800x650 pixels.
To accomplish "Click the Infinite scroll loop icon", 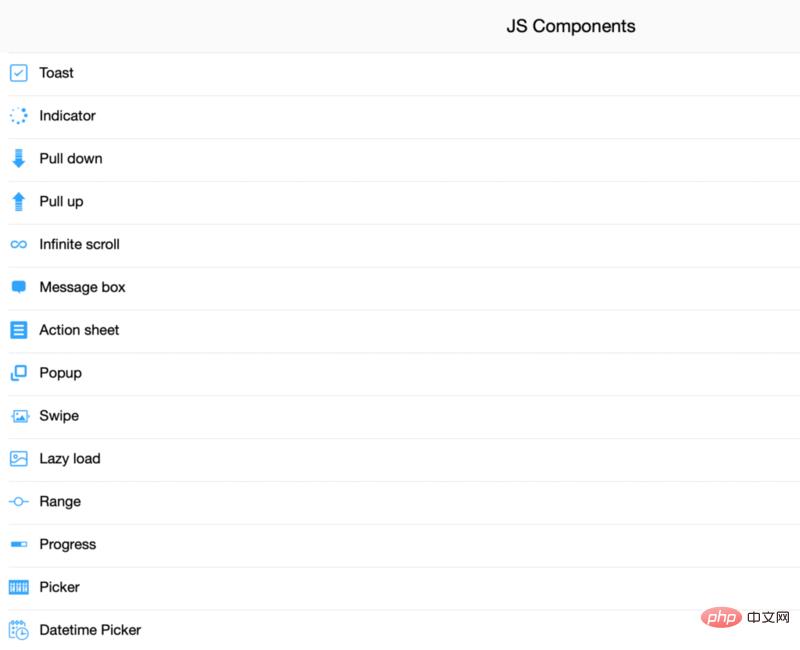I will click(x=18, y=244).
